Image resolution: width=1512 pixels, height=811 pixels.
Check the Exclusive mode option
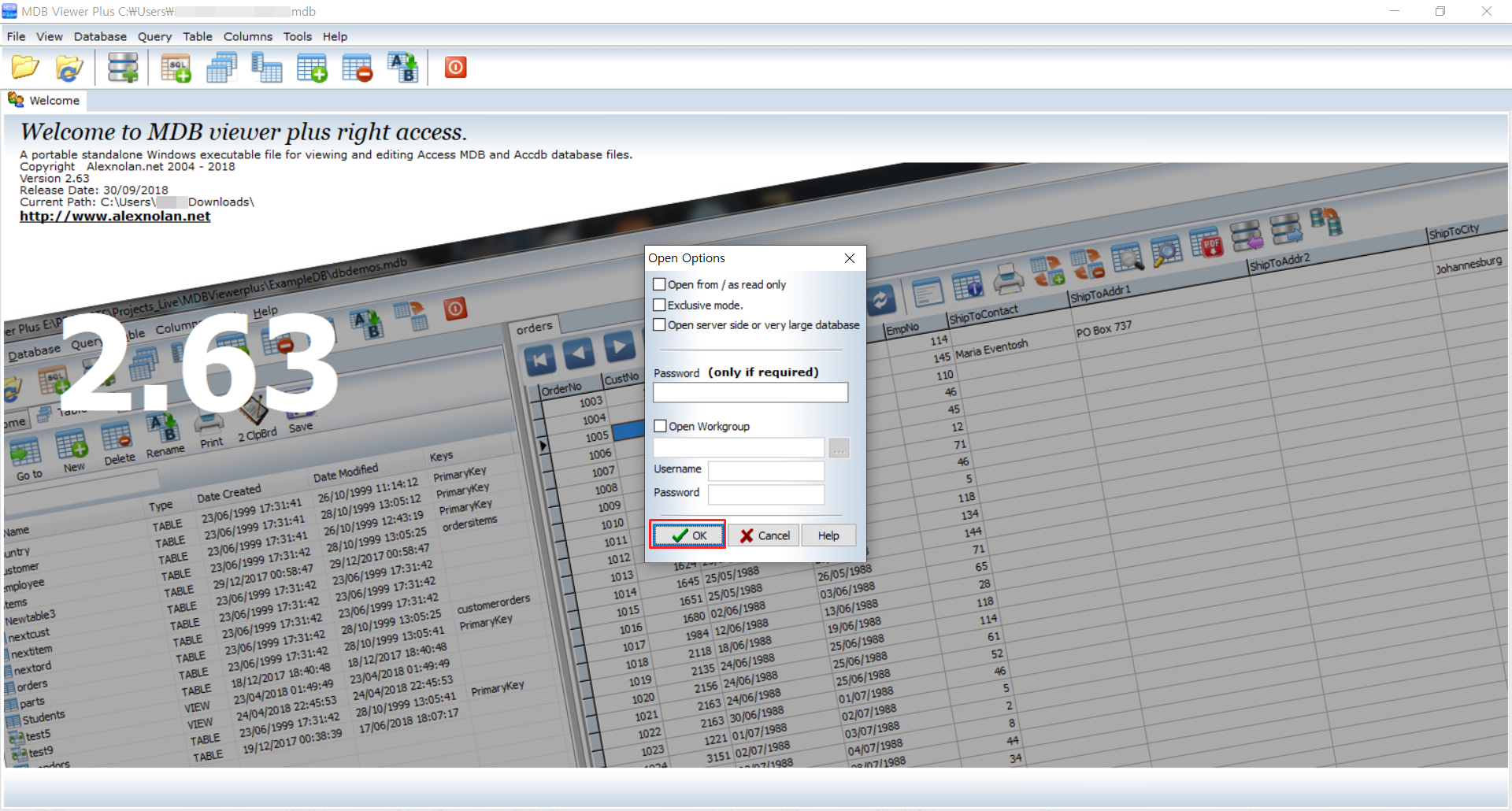click(660, 305)
